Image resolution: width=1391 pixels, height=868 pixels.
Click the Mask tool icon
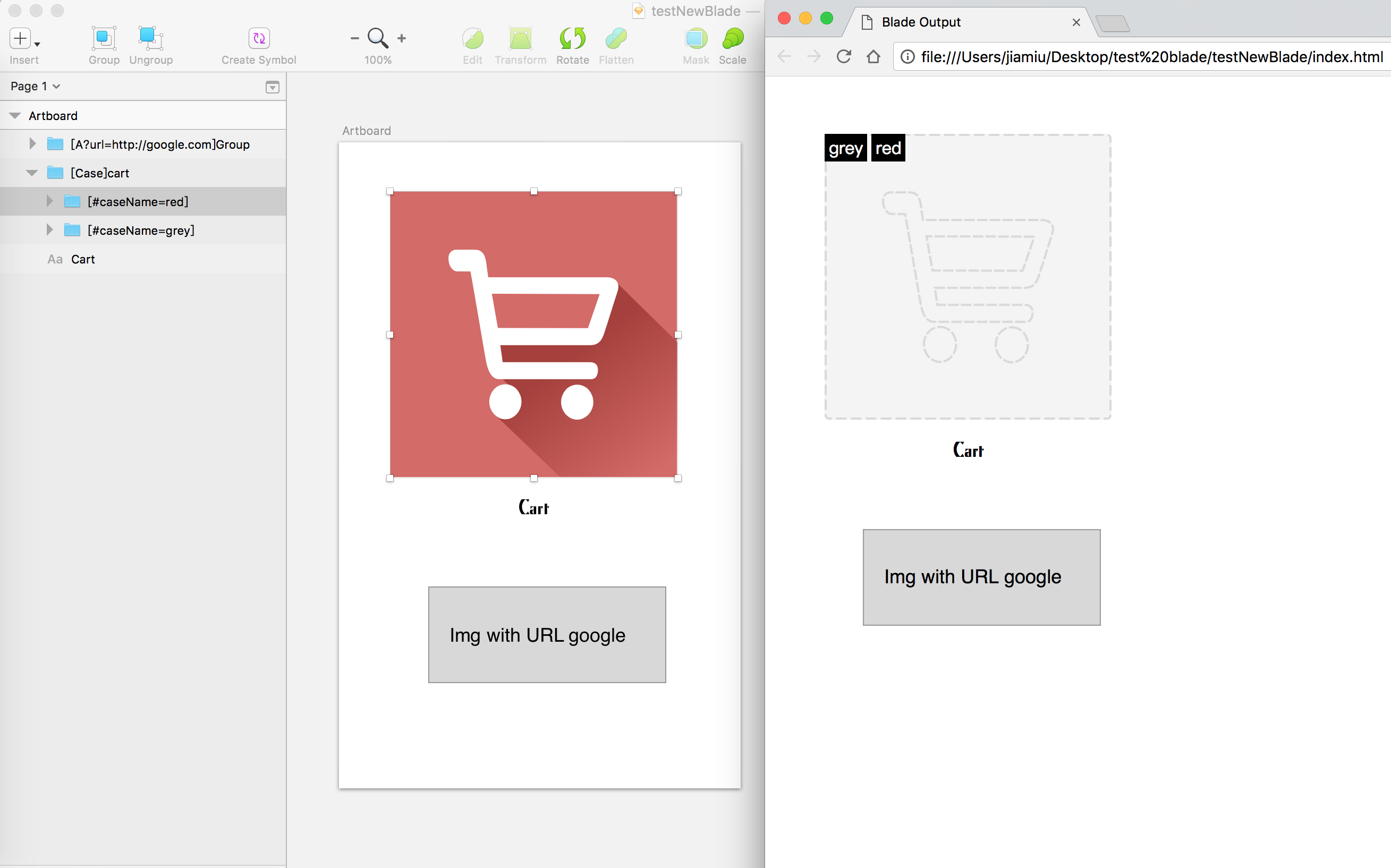[696, 38]
